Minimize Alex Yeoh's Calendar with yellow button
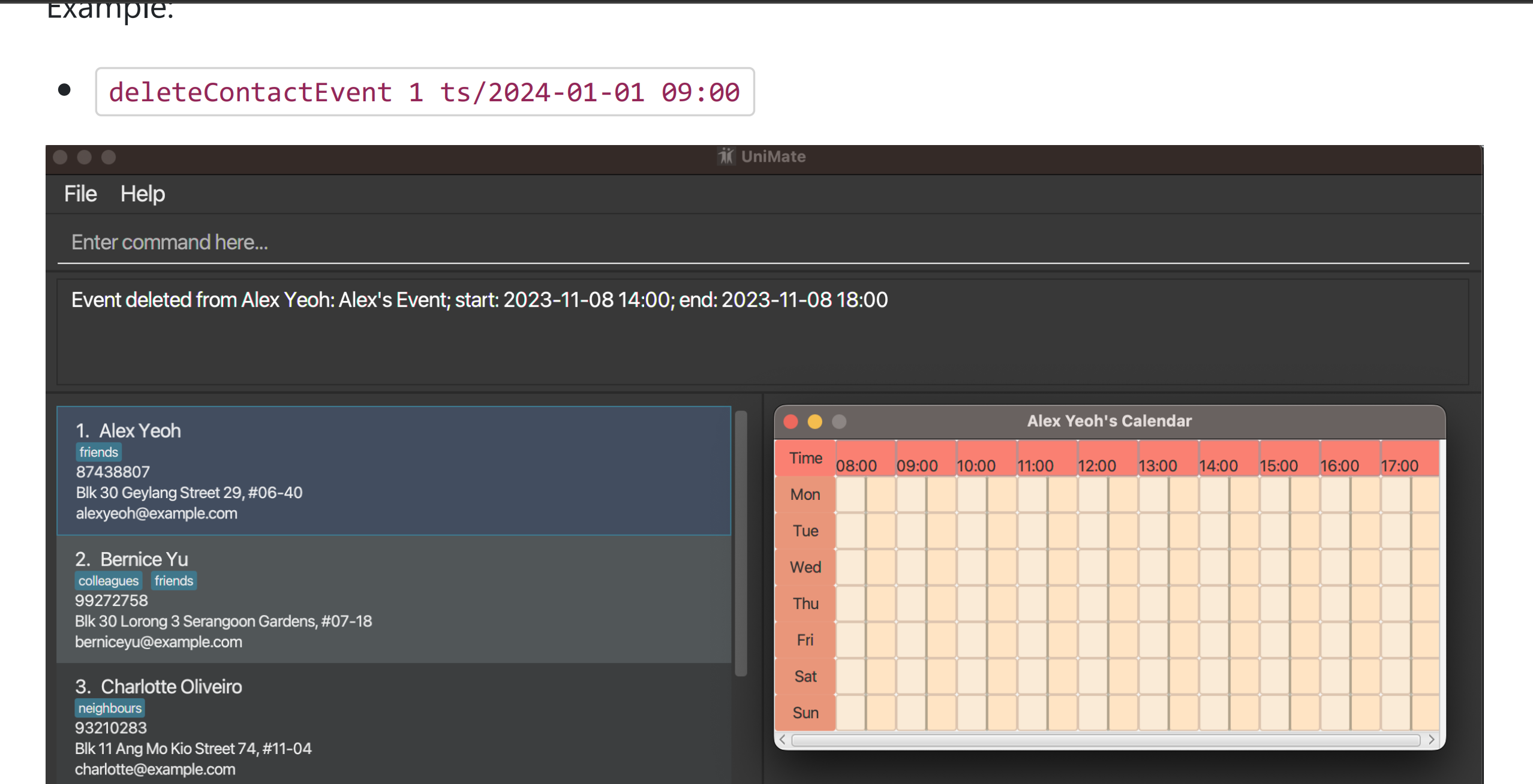This screenshot has width=1533, height=784. [814, 422]
